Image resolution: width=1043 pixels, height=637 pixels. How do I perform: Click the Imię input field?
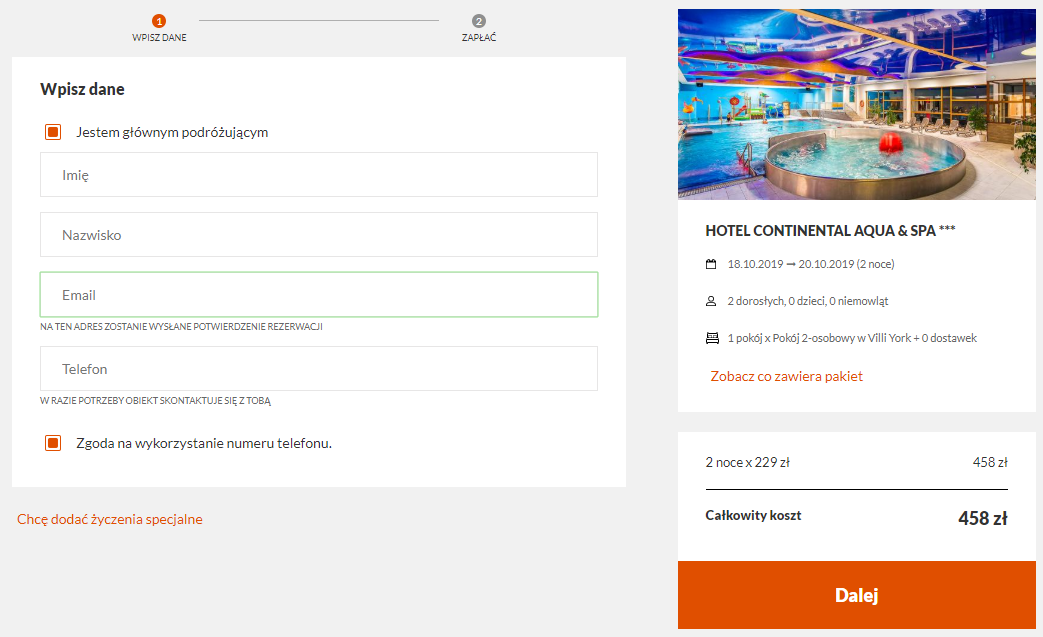click(319, 175)
